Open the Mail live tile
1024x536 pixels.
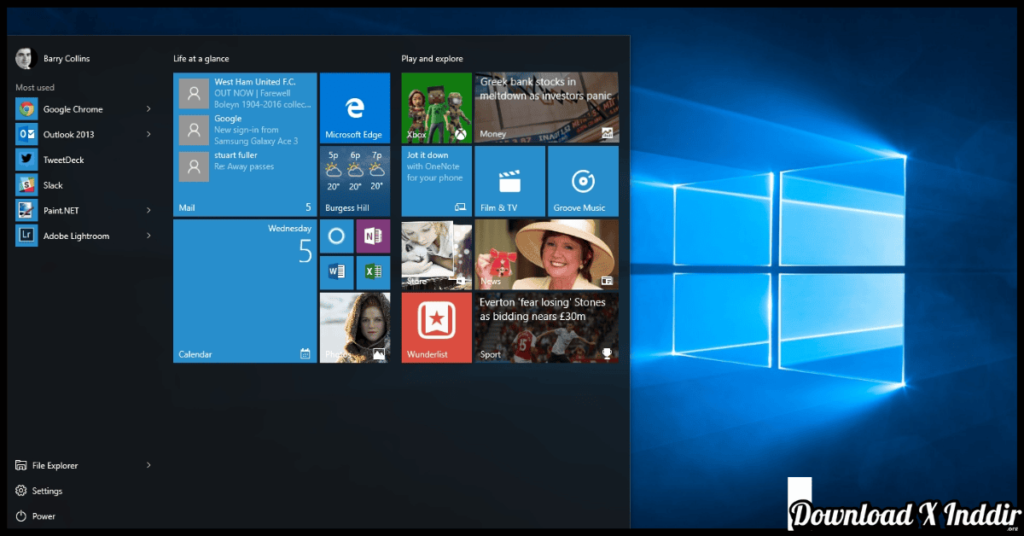click(245, 144)
